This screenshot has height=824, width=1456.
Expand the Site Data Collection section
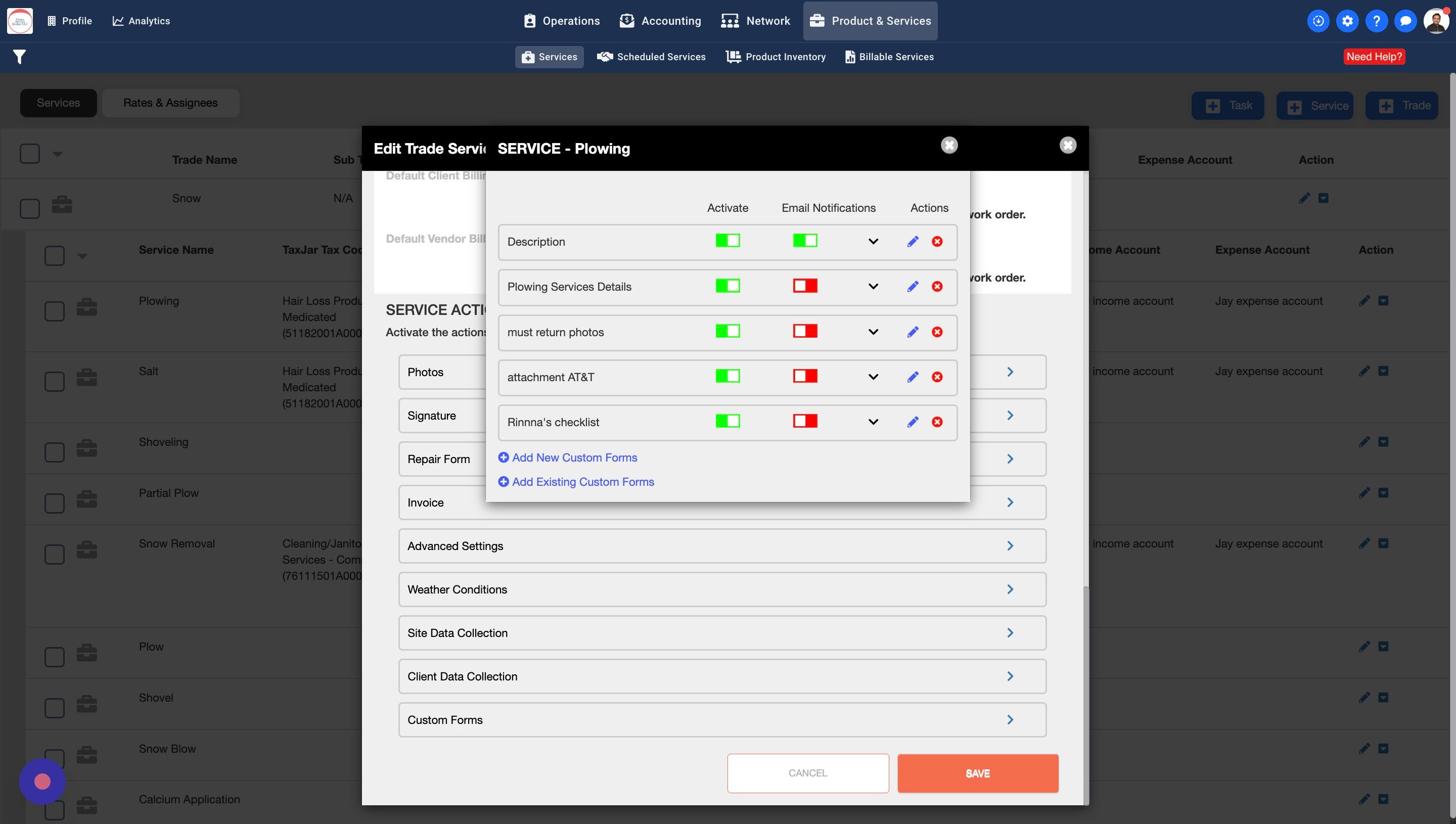1010,633
